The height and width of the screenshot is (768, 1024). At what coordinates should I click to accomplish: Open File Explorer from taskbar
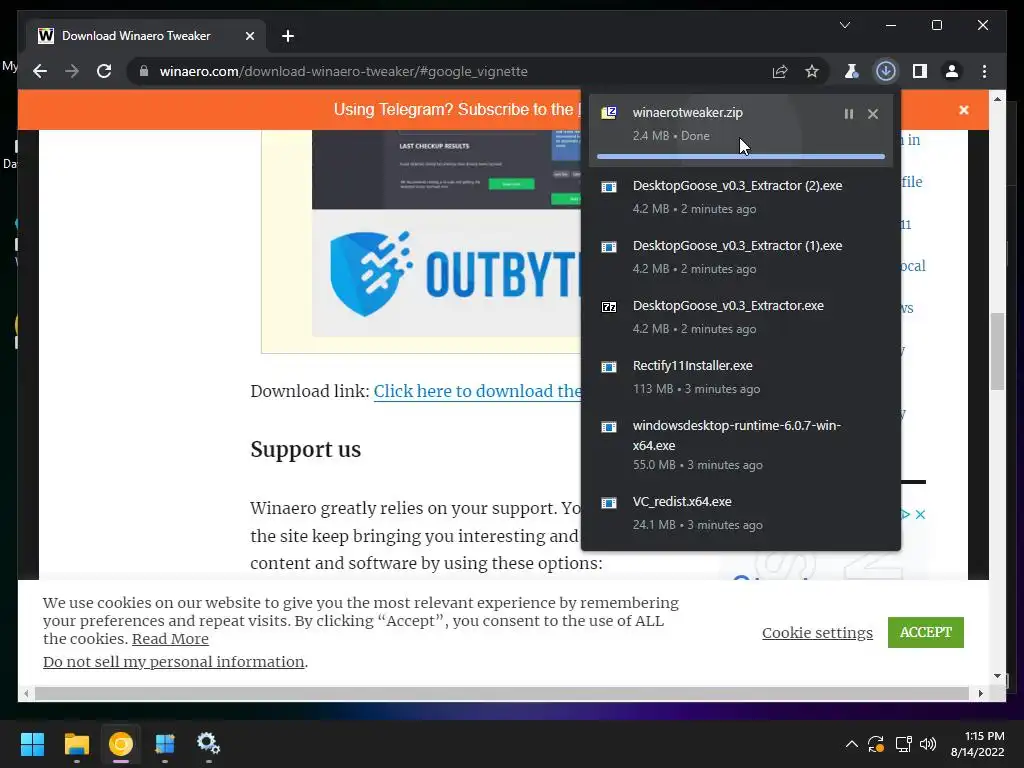pos(76,744)
